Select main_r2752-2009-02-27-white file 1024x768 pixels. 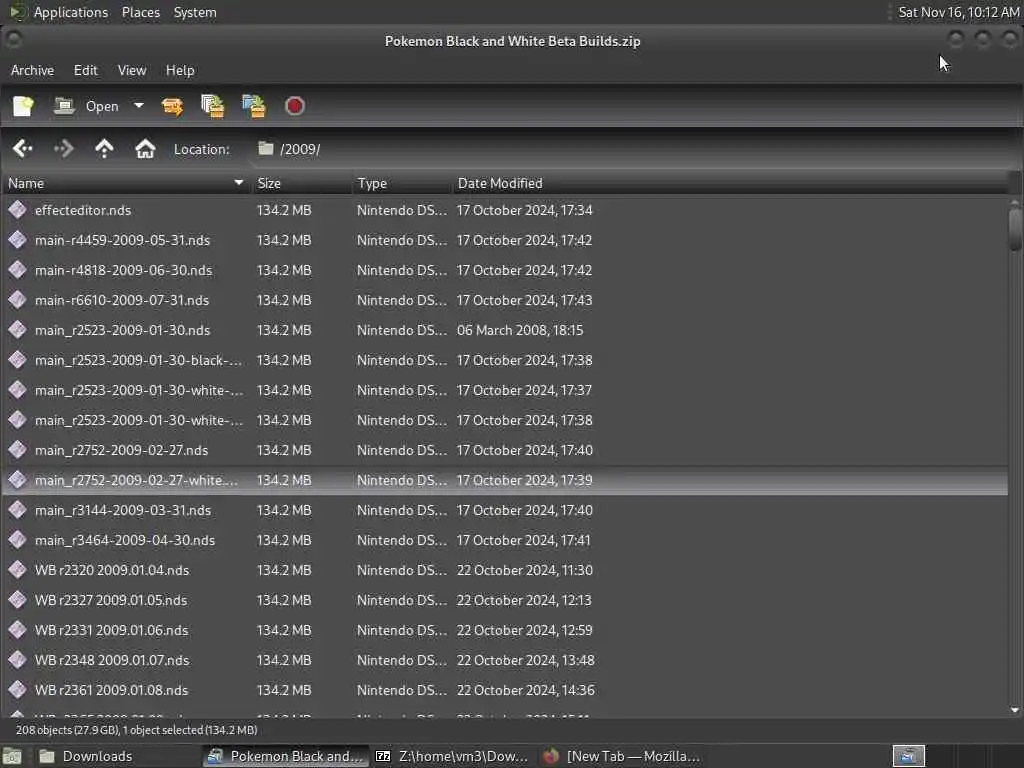(505, 481)
